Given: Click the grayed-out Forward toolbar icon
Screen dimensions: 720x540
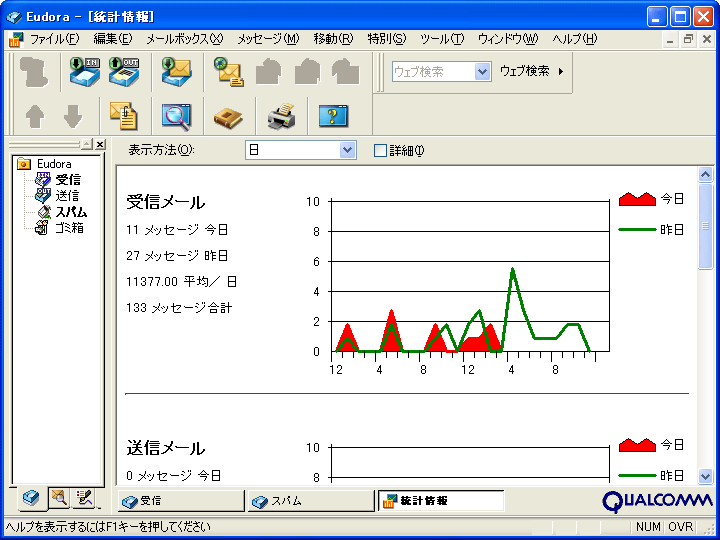Looking at the screenshot, I should [345, 72].
